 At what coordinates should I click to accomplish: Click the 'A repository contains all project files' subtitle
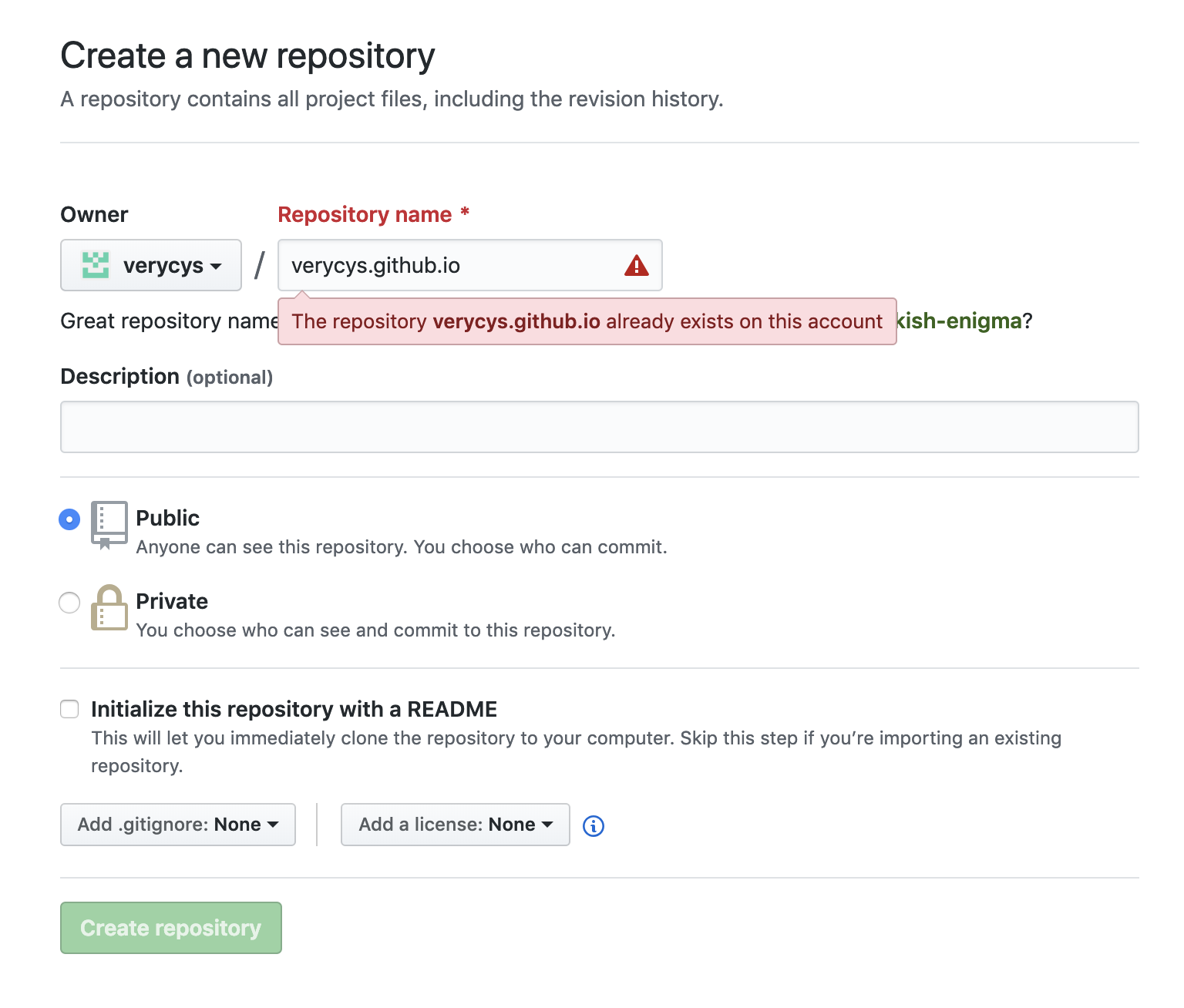tap(392, 99)
